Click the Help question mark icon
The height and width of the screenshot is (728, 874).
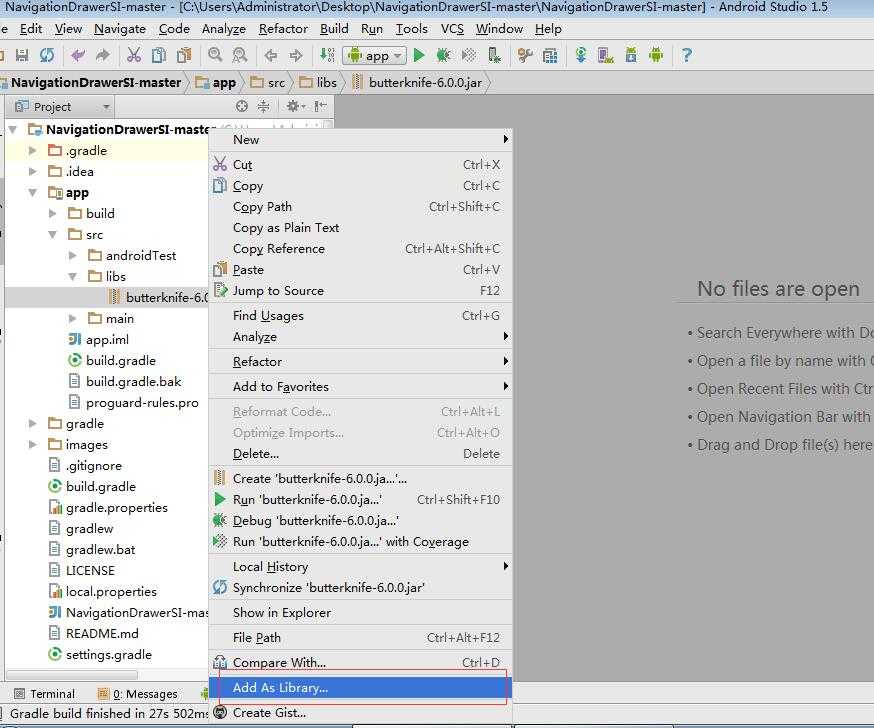coord(687,55)
